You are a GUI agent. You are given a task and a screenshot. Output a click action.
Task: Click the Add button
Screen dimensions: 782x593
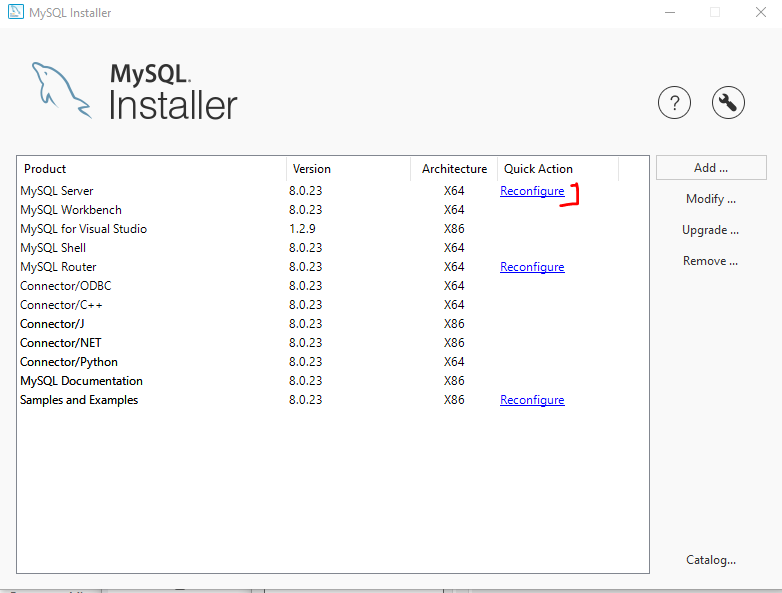click(711, 168)
